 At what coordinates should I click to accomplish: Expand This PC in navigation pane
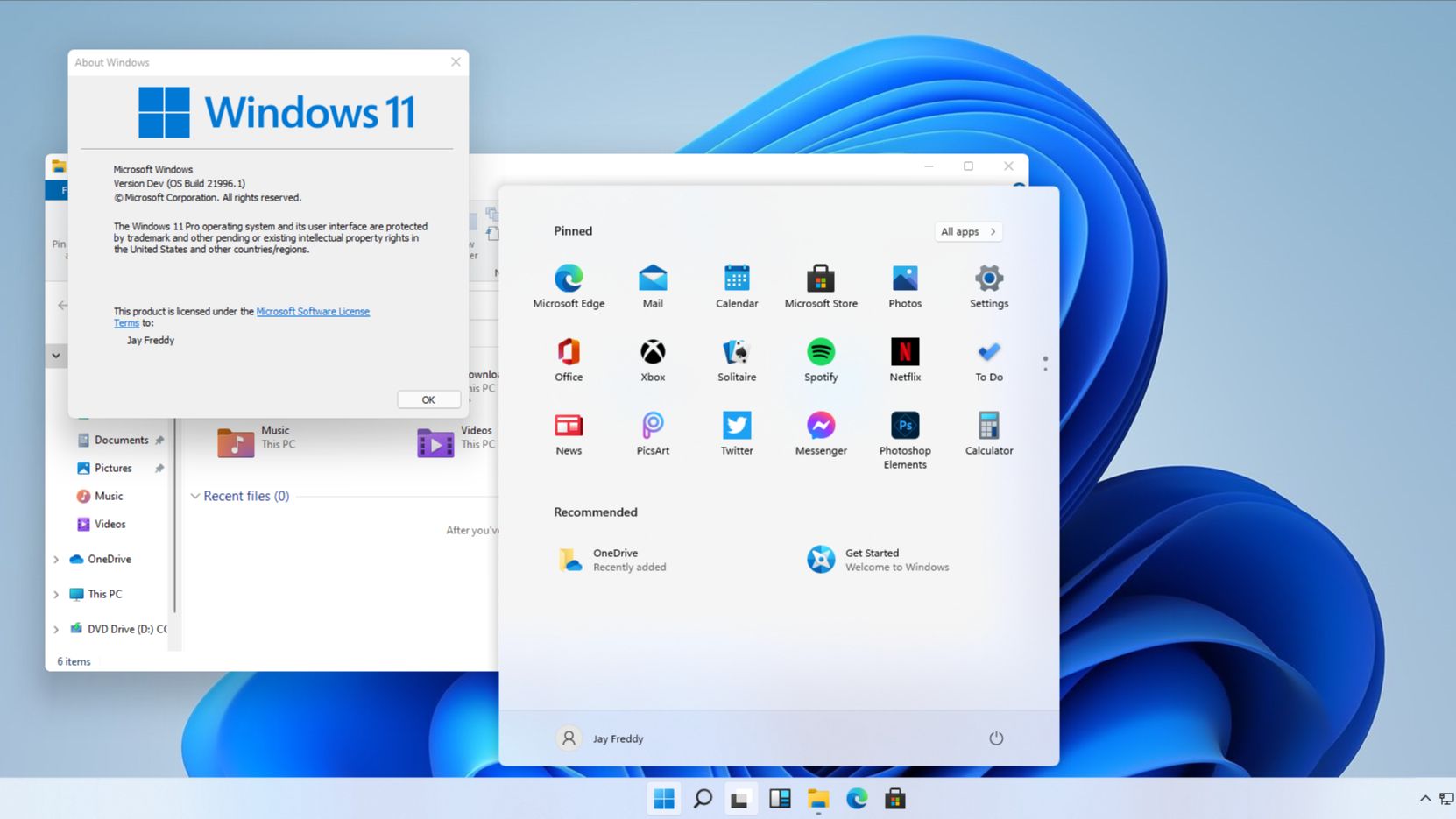[x=56, y=595]
